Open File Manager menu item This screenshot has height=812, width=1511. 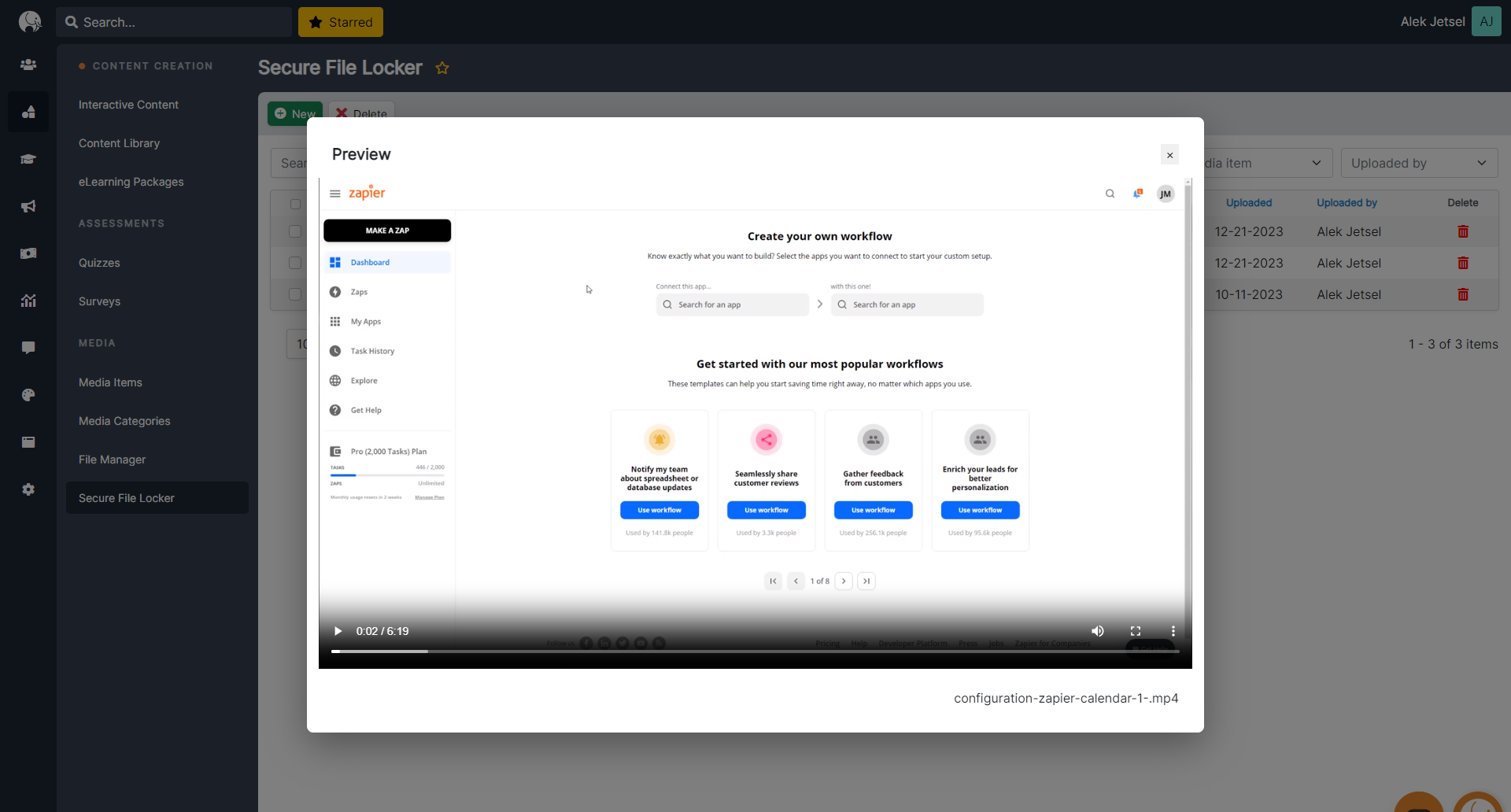[112, 460]
